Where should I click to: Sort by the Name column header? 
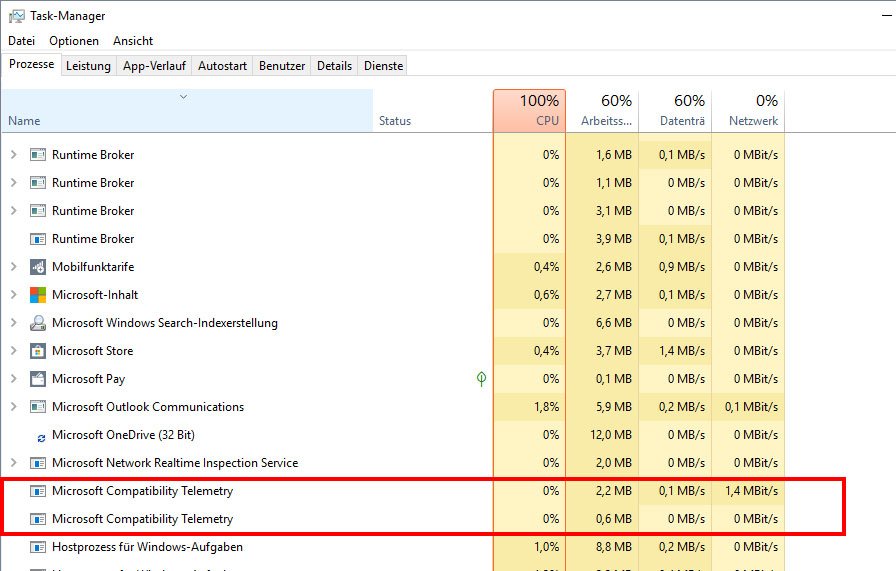point(187,111)
